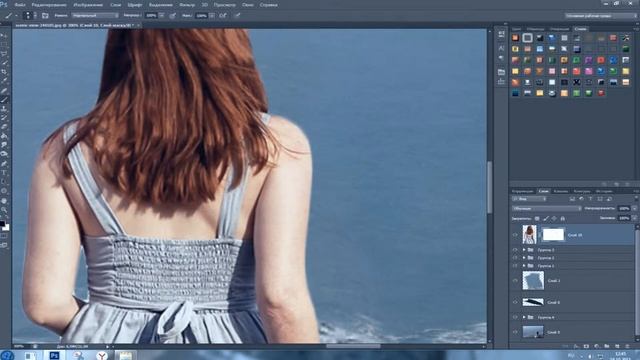
Task: Open the Редактирование menu
Action: (x=49, y=5)
